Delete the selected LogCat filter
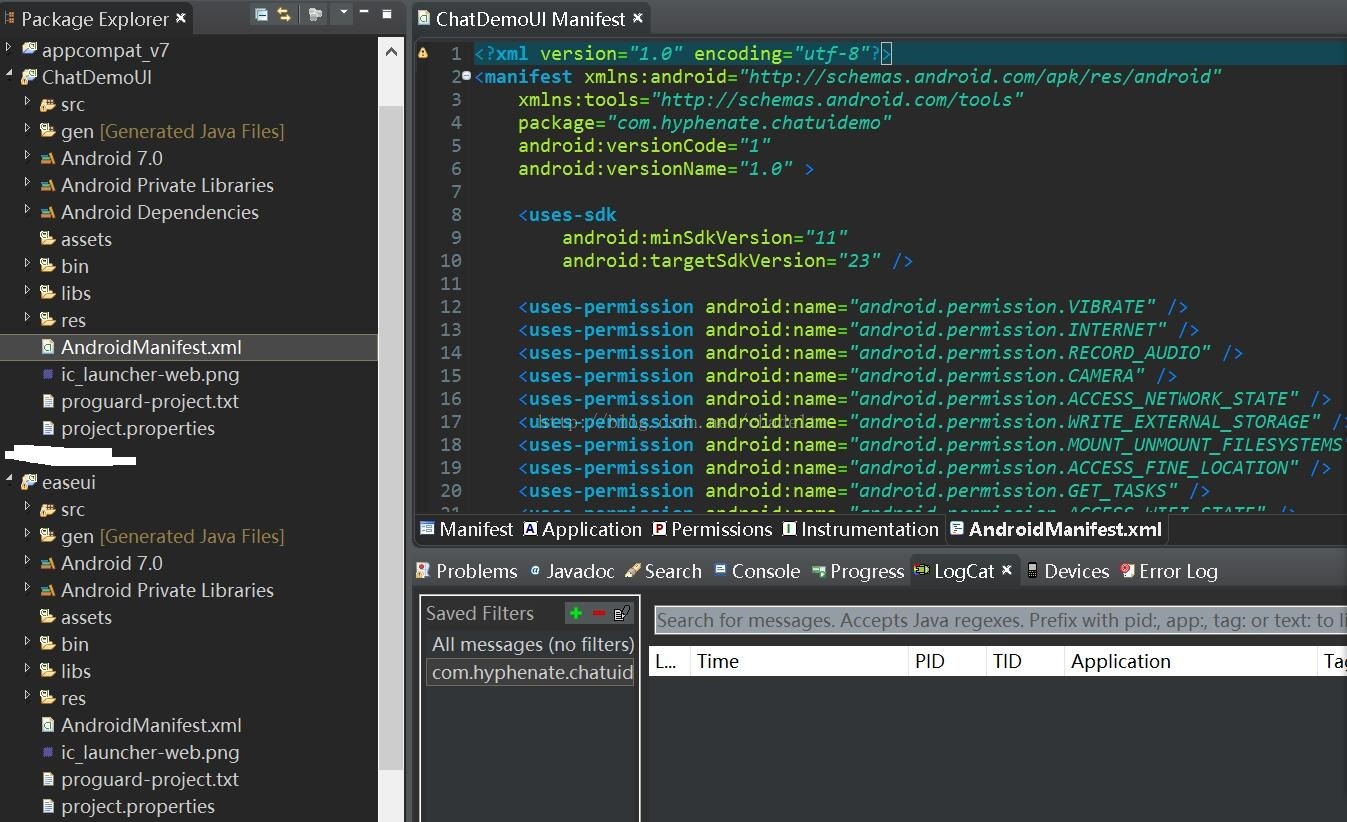The width and height of the screenshot is (1347, 822). click(599, 613)
